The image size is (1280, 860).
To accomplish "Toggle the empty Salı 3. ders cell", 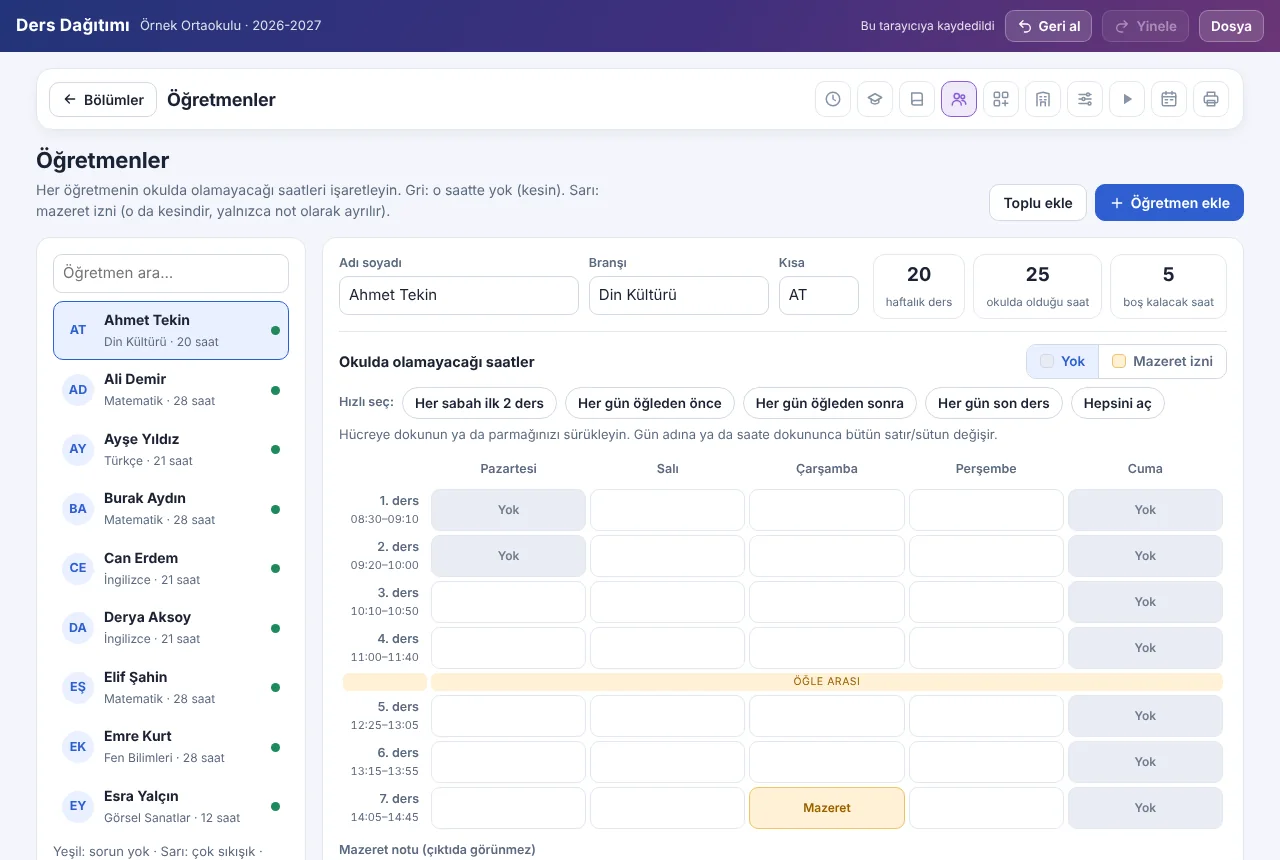I will click(x=668, y=602).
